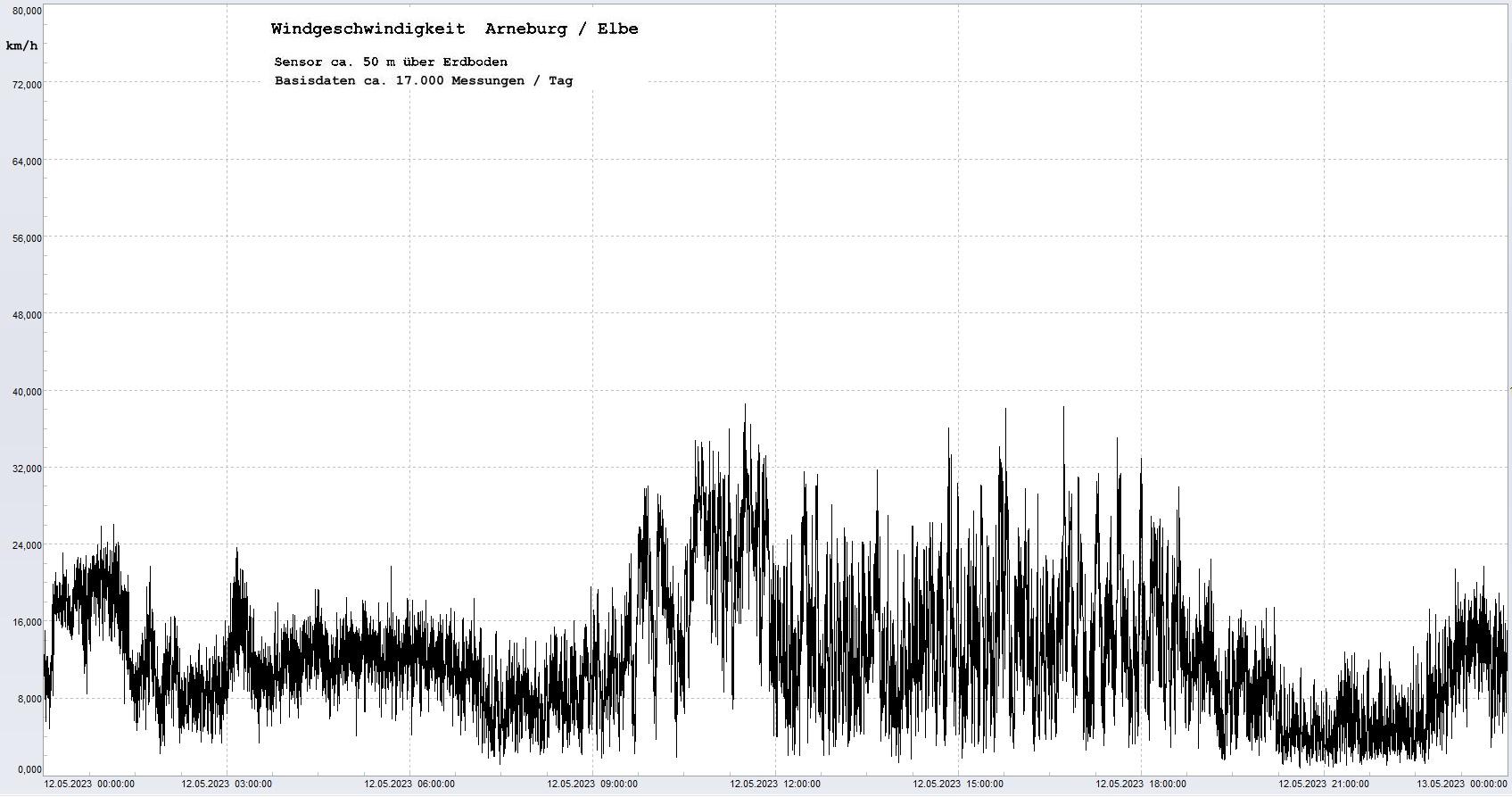Click the 'Basisdaten ca. 17.000 Messungen / Tag' line

(424, 80)
